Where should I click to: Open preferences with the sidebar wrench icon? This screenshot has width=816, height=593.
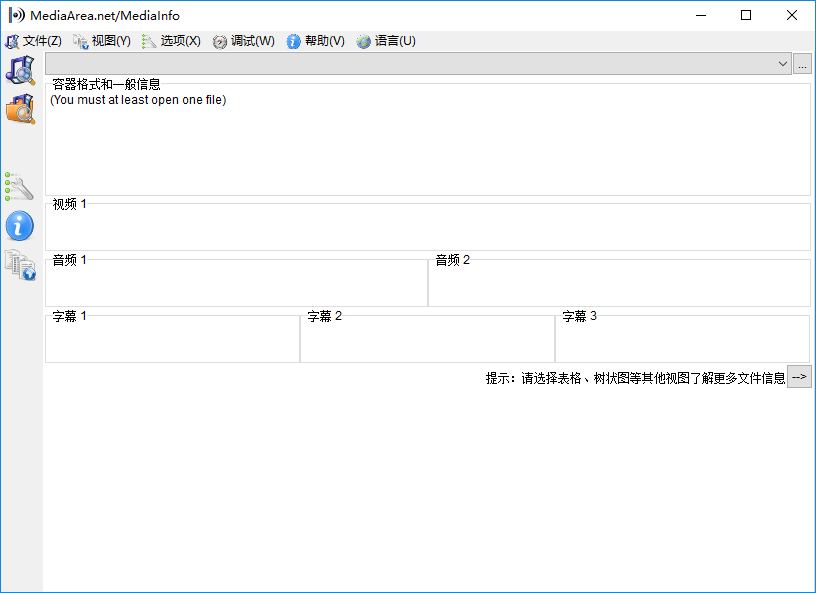(x=20, y=185)
